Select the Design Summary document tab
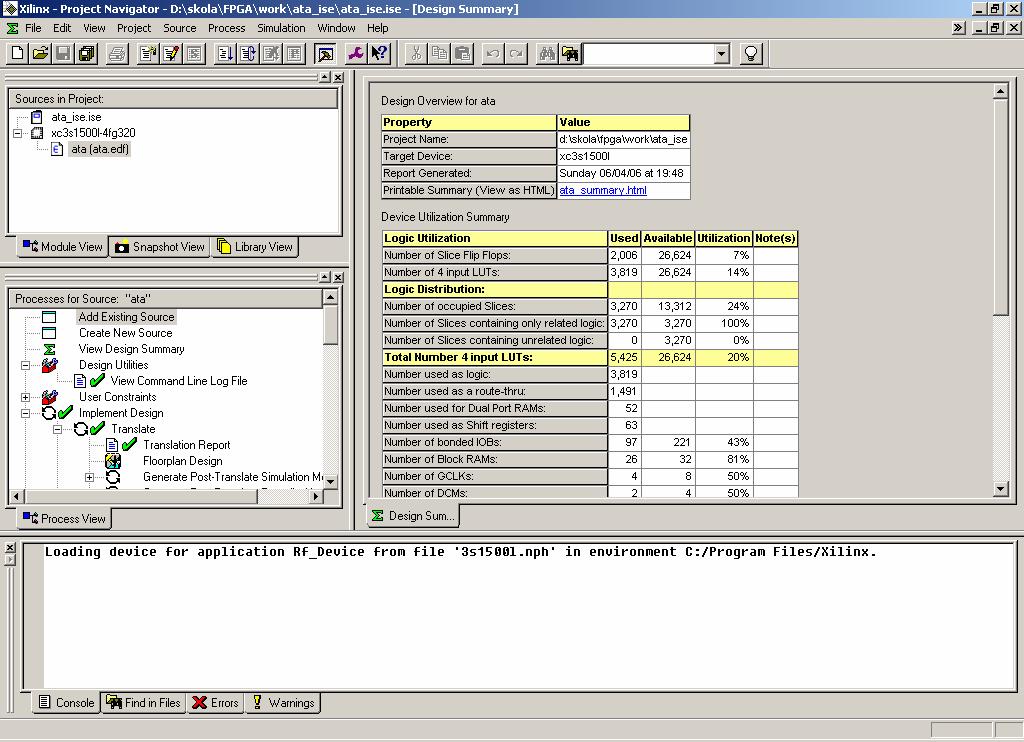 point(413,516)
